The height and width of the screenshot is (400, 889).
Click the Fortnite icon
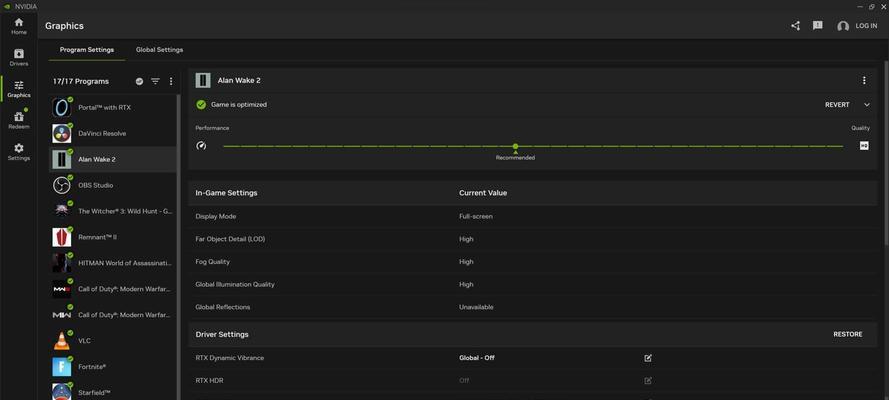61,367
